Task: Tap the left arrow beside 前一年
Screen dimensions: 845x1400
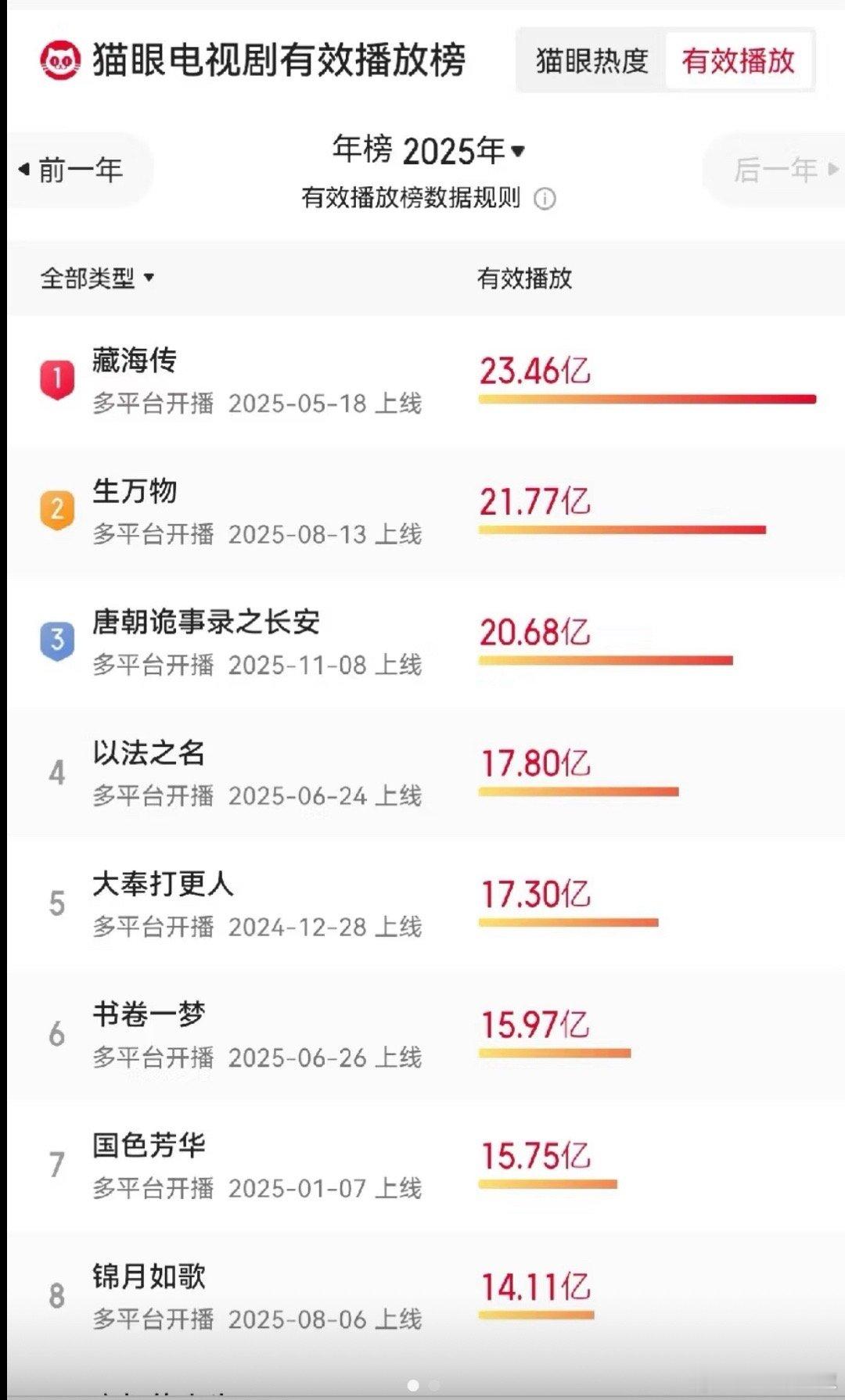Action: pyautogui.click(x=24, y=169)
